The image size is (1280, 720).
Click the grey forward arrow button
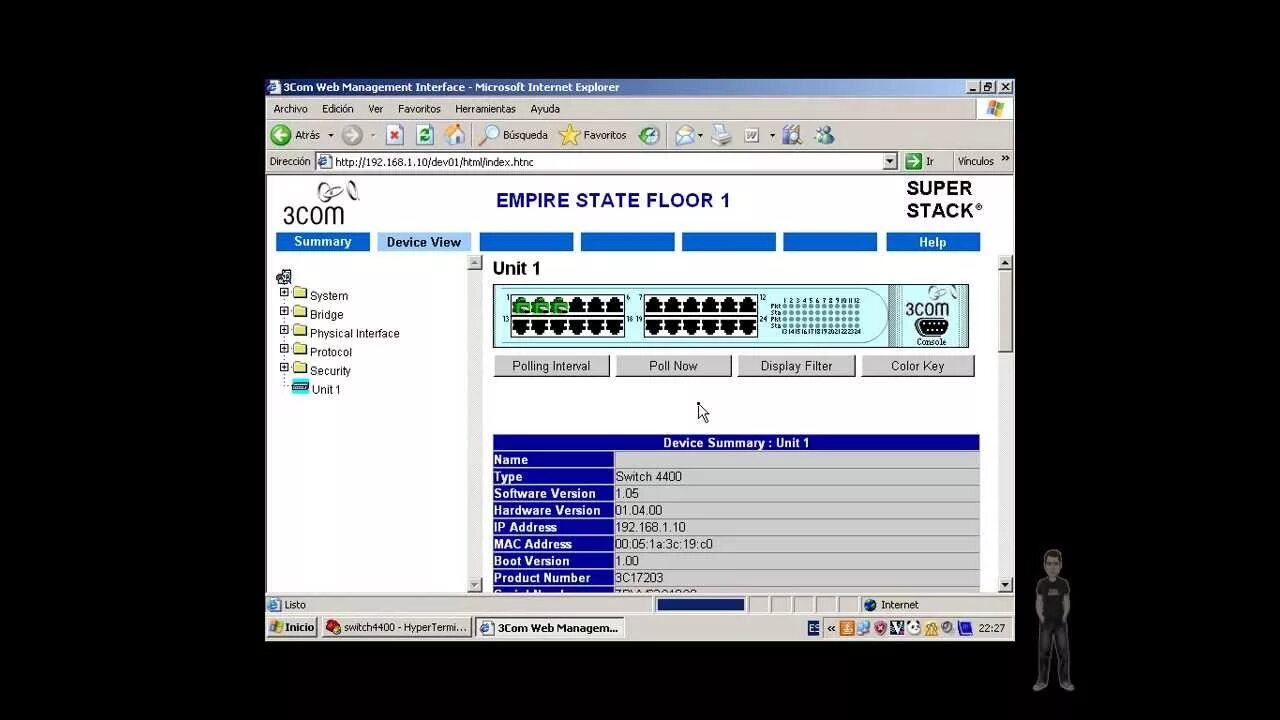[x=352, y=135]
